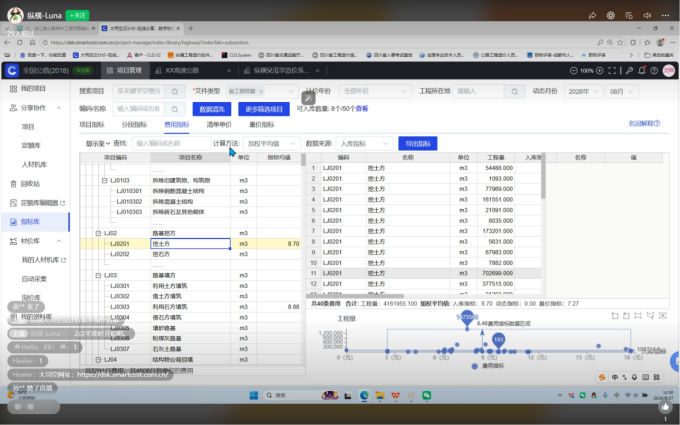Click second chart toolbar icon above scatter plot
The image size is (680, 425).
coord(626,316)
